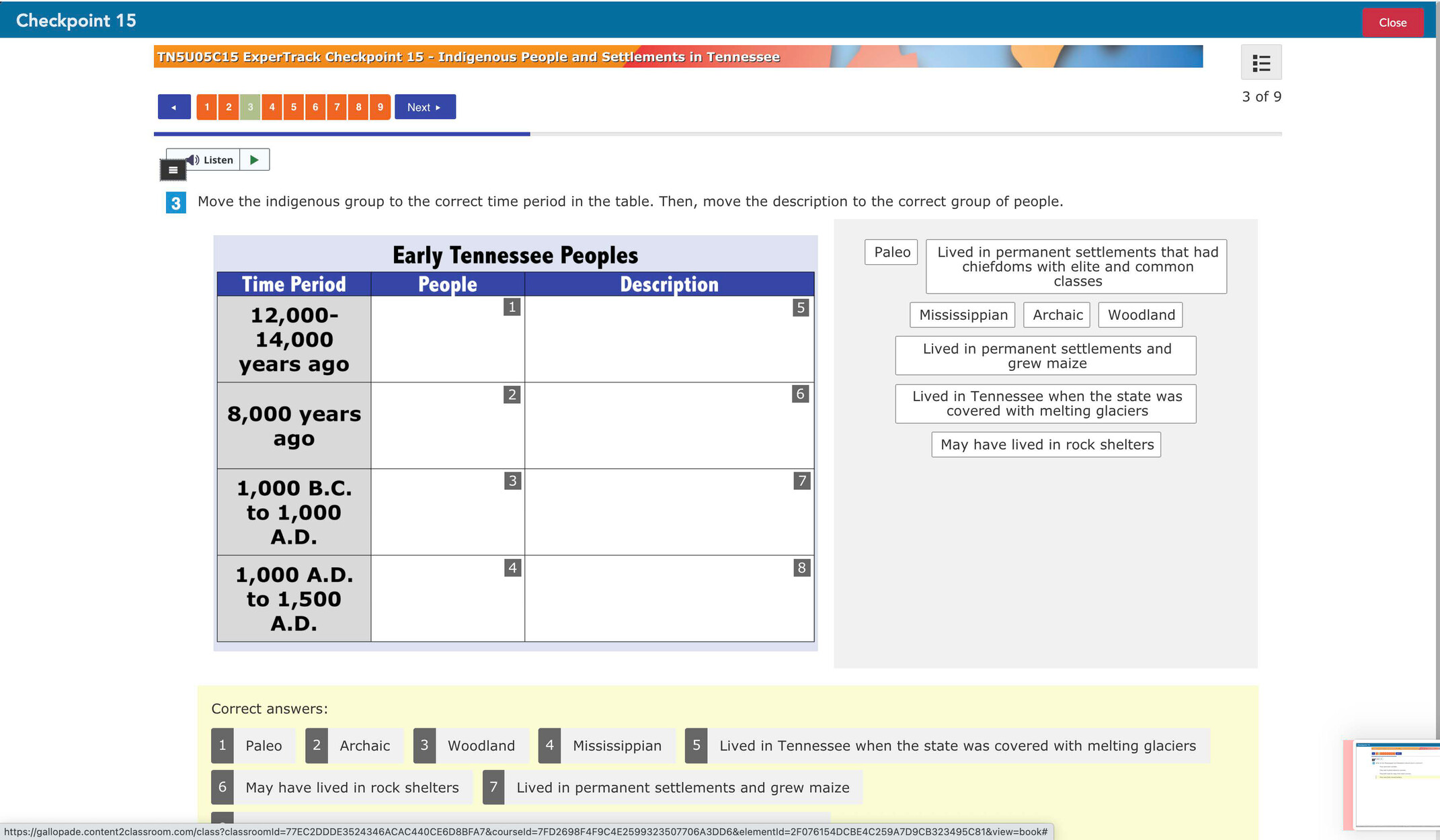Go to previous question arrow
This screenshot has height=840, width=1440.
coord(174,108)
